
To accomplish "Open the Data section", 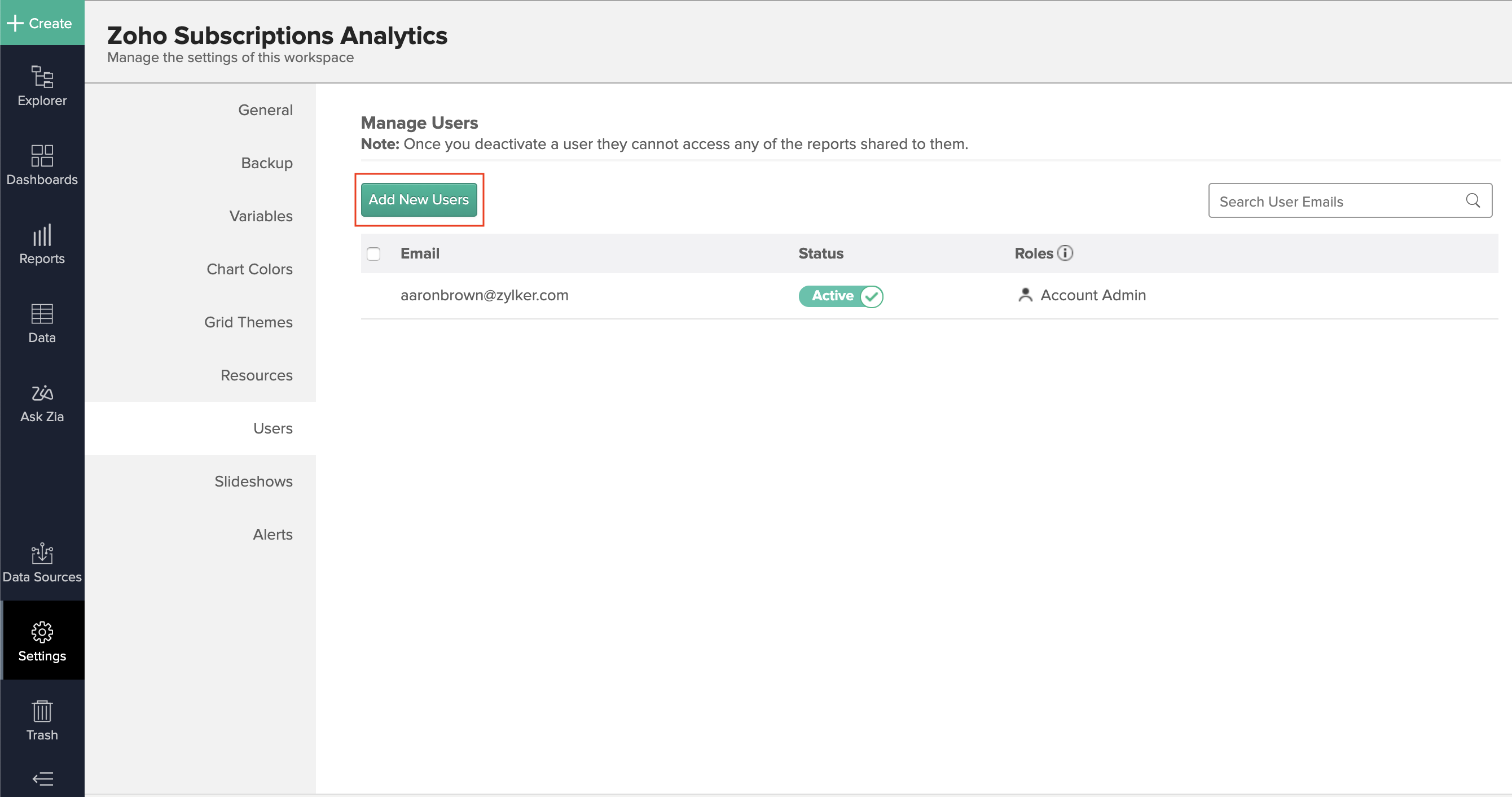I will 42,322.
